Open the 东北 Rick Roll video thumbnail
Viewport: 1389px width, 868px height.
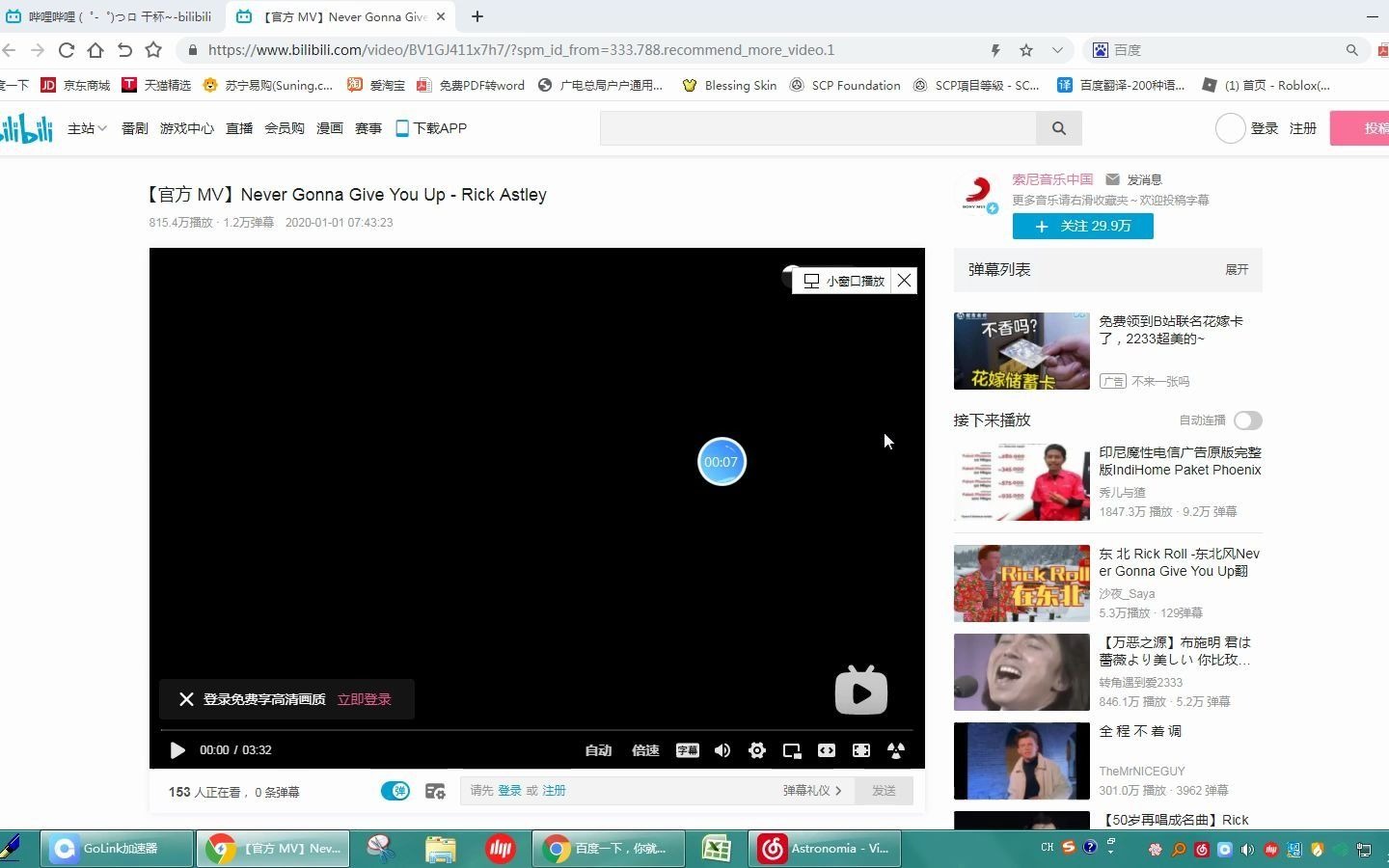tap(1021, 583)
